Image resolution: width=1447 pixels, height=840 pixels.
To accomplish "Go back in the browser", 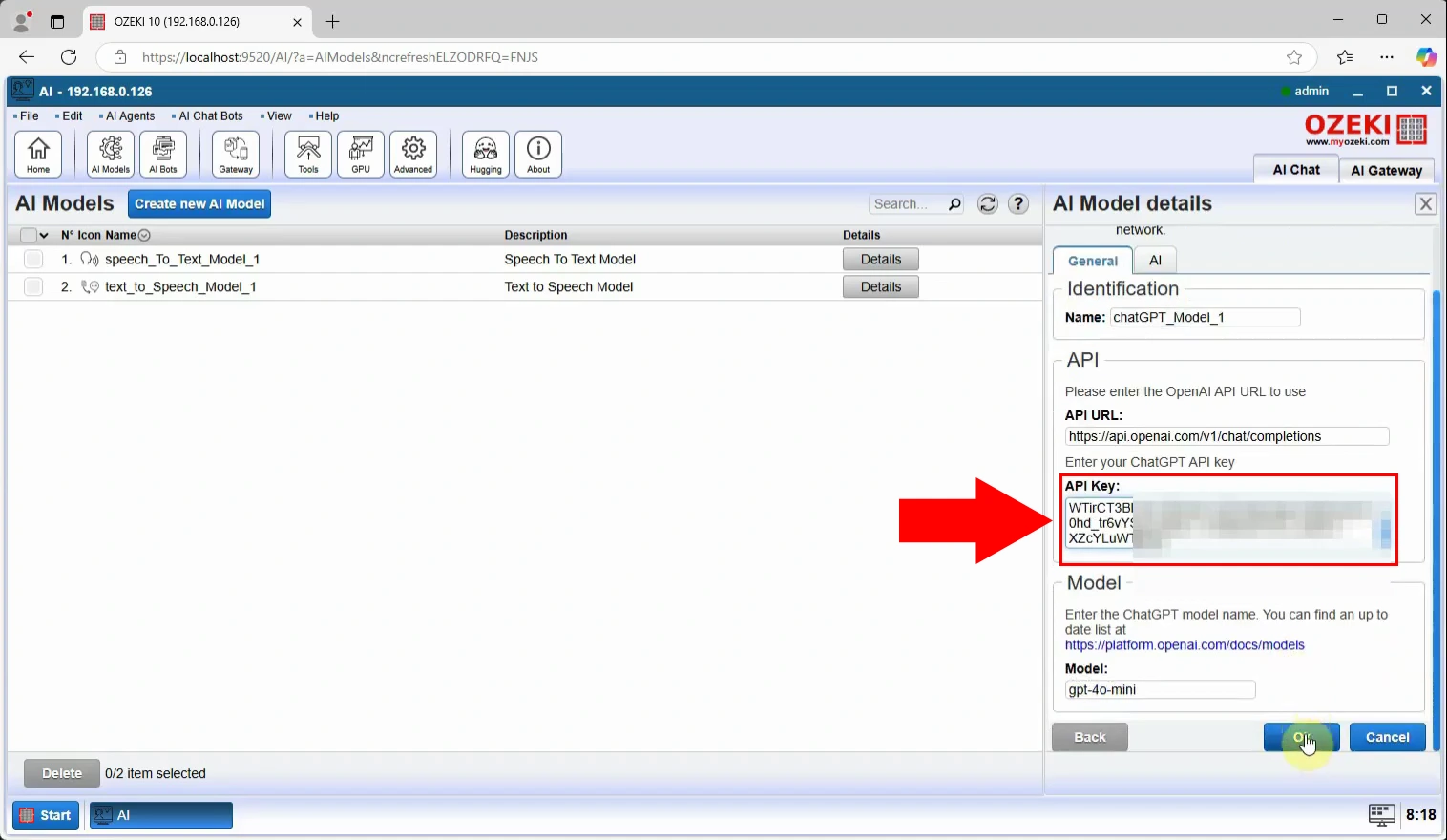I will [x=27, y=57].
